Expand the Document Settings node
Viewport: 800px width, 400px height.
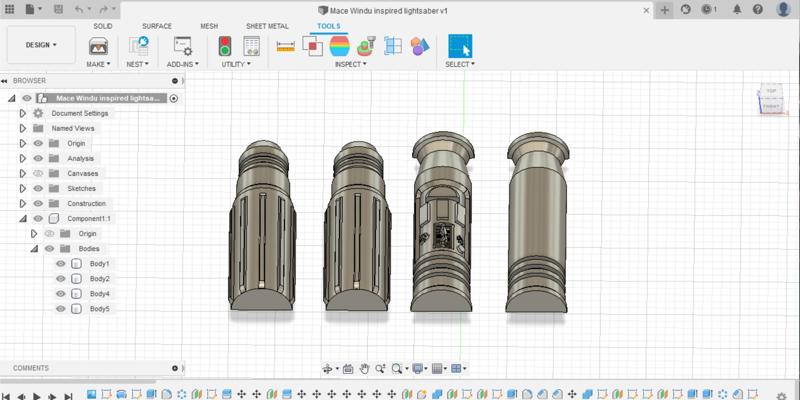coord(22,113)
